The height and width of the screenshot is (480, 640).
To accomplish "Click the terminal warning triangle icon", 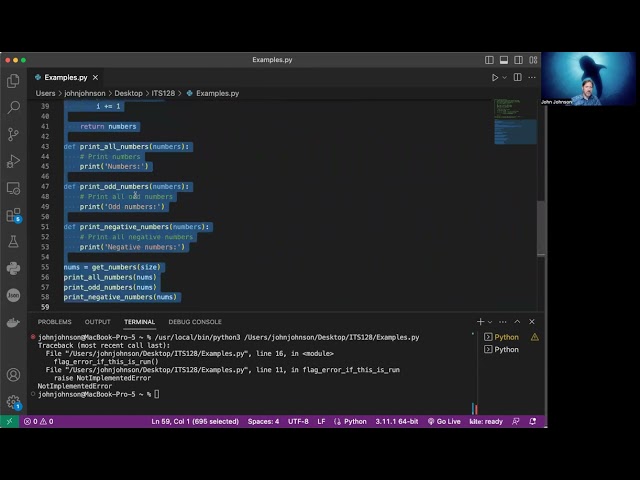I will 535,337.
